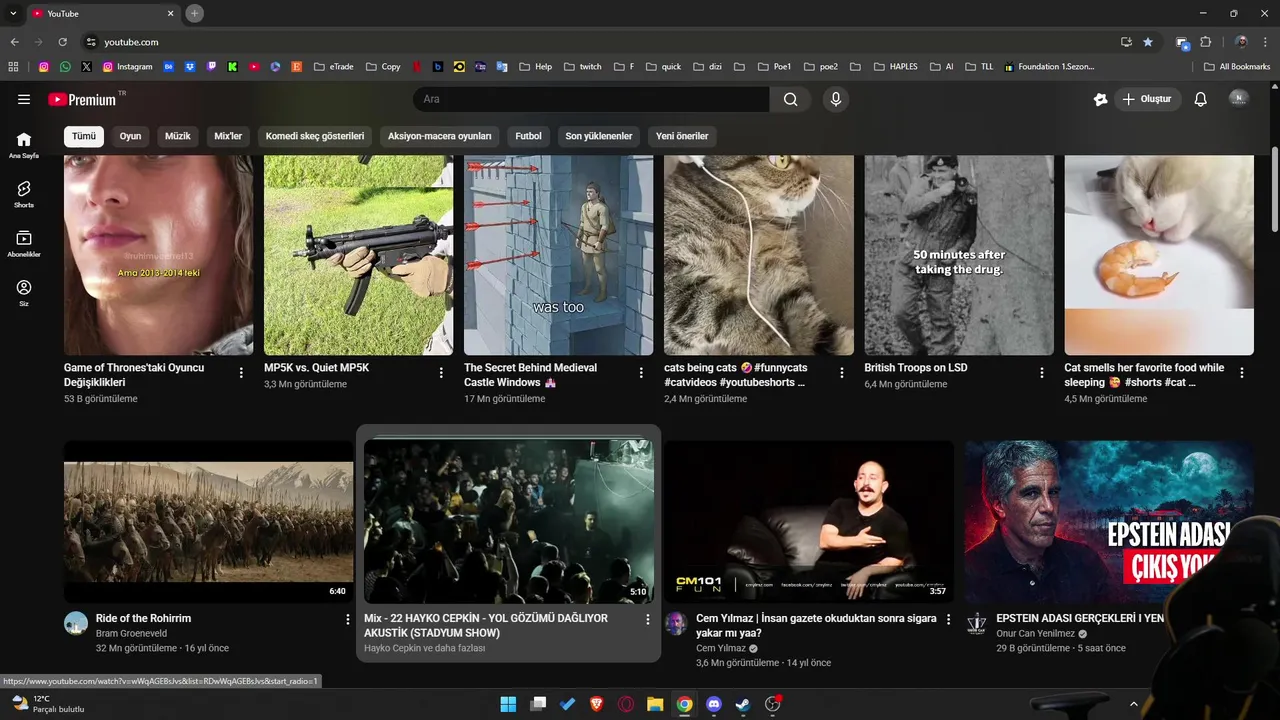
Task: Open the British Troops on LSD thumbnail
Action: [x=959, y=255]
